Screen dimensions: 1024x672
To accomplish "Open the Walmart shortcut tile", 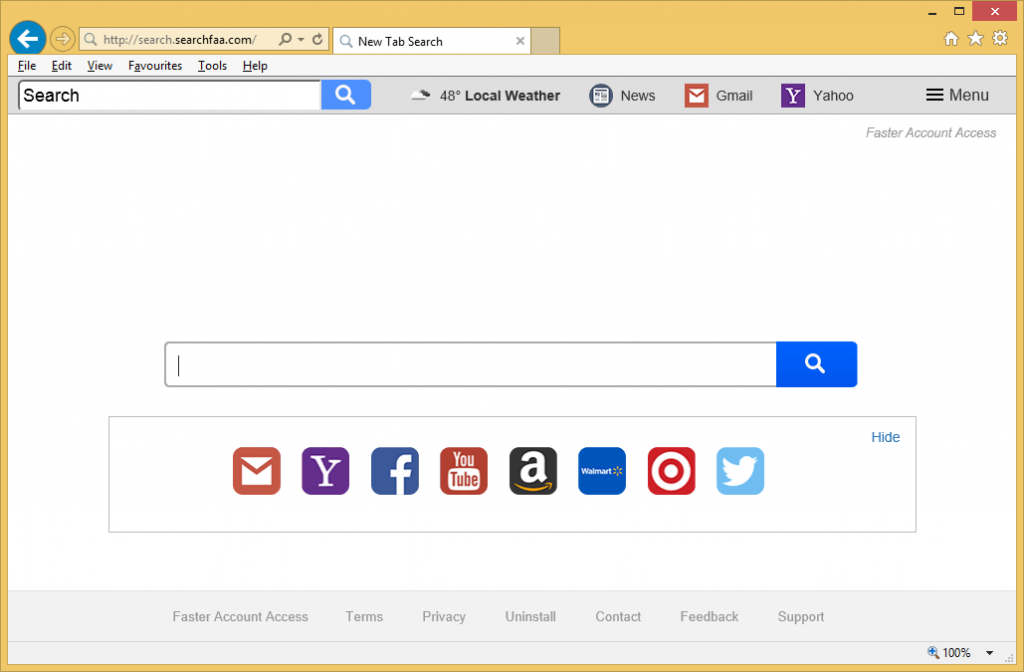I will click(601, 471).
